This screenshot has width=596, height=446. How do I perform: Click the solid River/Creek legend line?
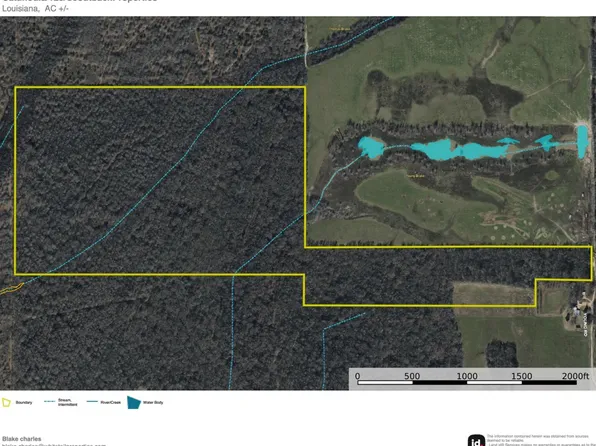click(92, 402)
